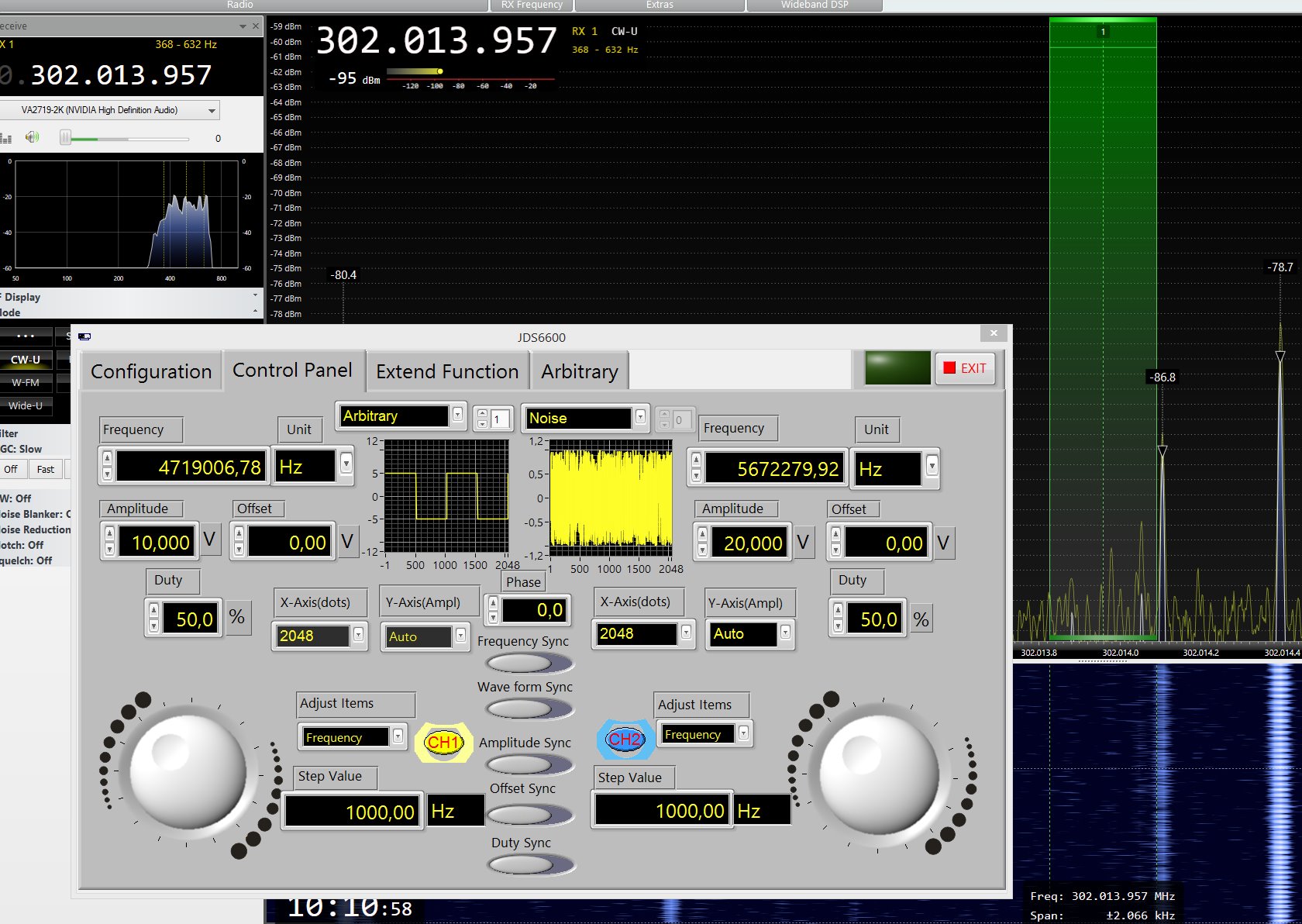Open CH2 X-Axis dots 2048 dropdown
Viewport: 1302px width, 924px height.
tap(686, 633)
